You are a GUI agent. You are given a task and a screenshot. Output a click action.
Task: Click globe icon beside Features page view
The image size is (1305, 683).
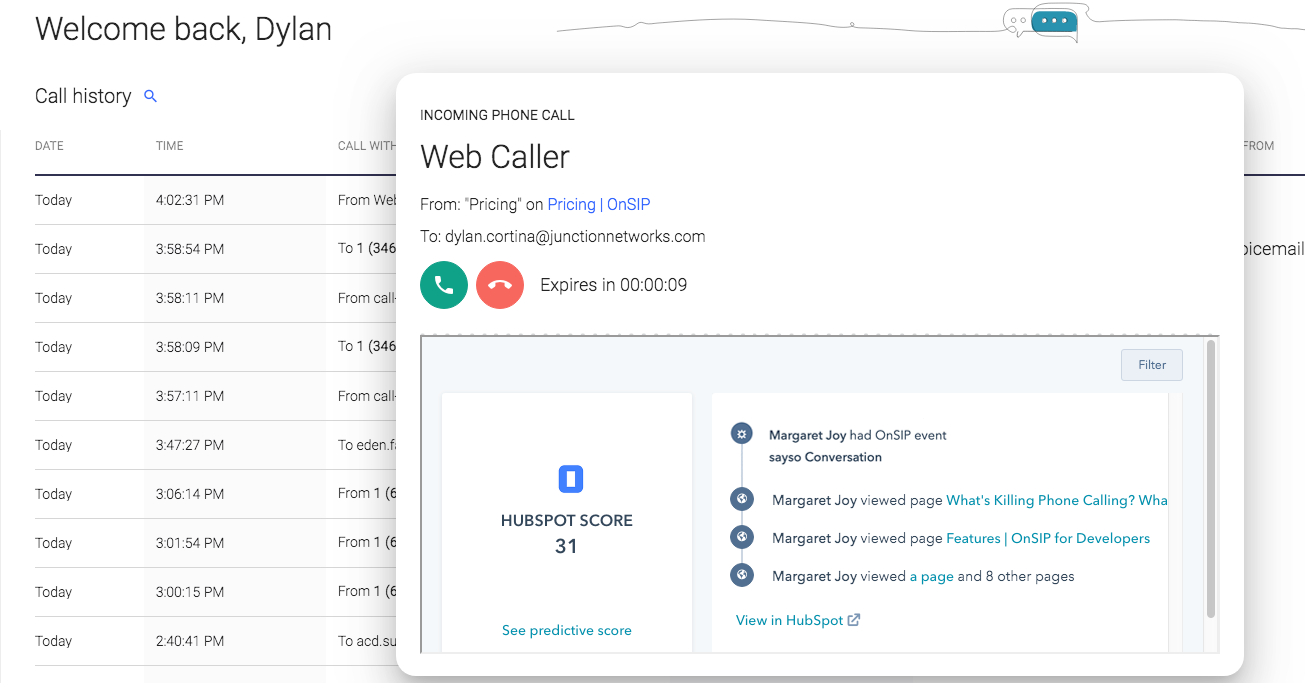click(x=741, y=538)
